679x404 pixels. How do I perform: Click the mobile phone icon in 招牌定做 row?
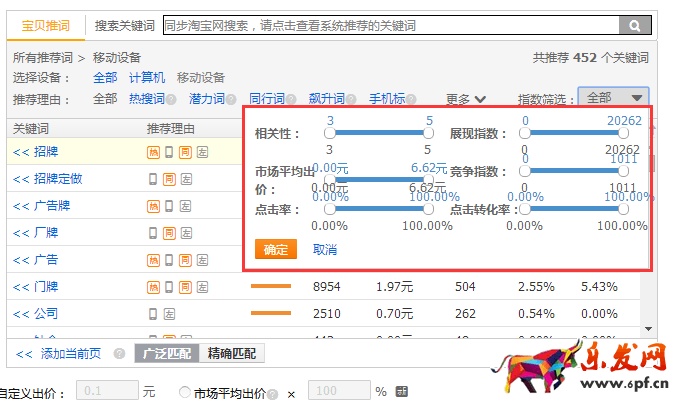pyautogui.click(x=153, y=179)
